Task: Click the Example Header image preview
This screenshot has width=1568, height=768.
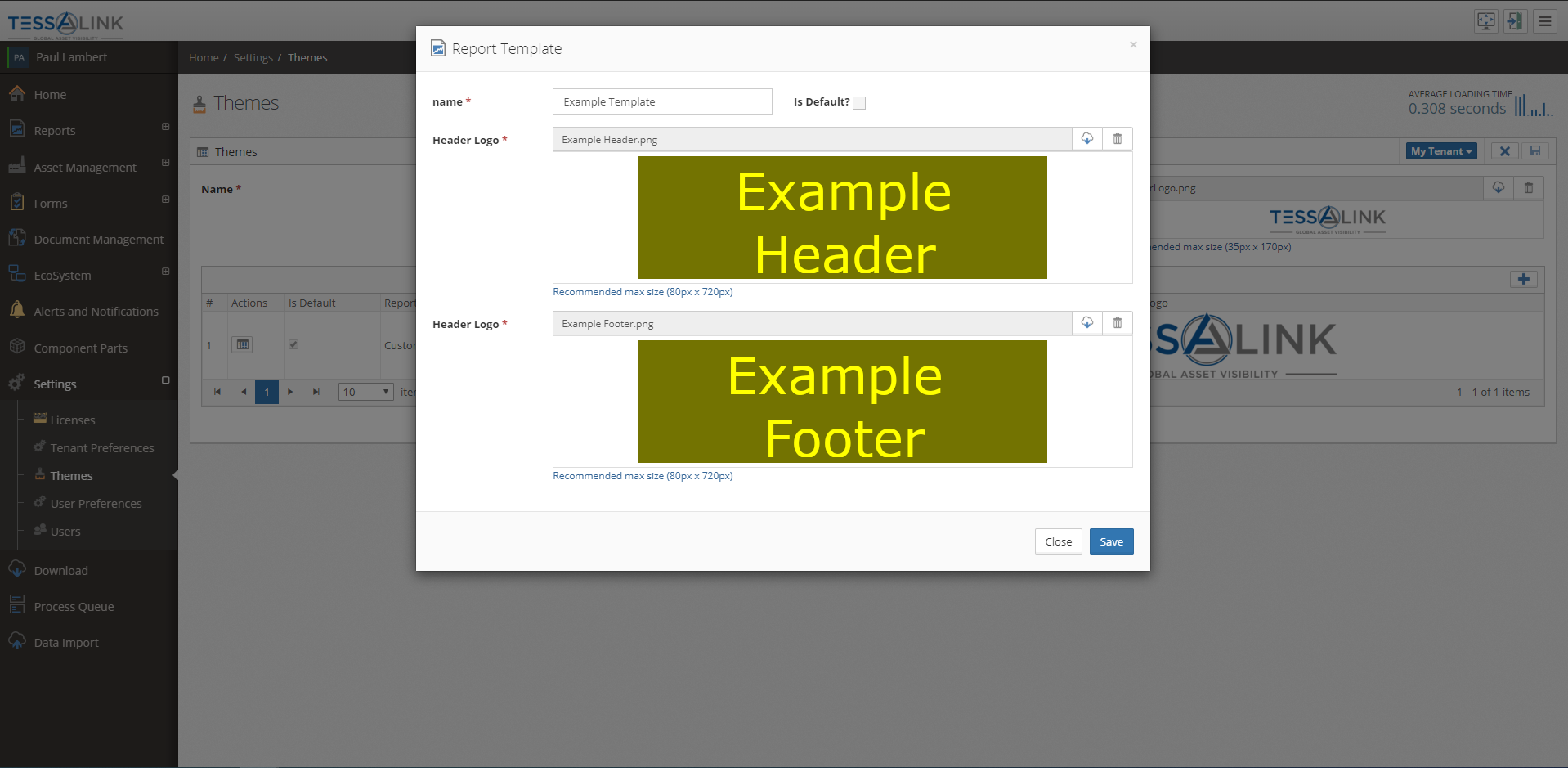Action: click(842, 218)
